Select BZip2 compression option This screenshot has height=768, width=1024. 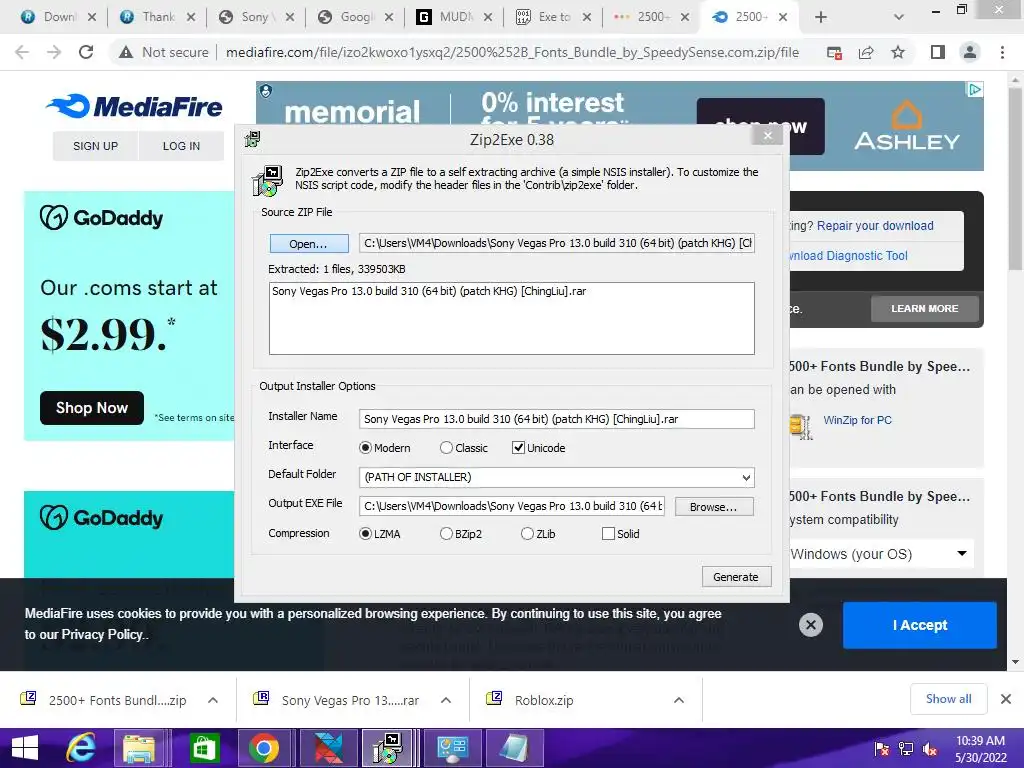(446, 534)
